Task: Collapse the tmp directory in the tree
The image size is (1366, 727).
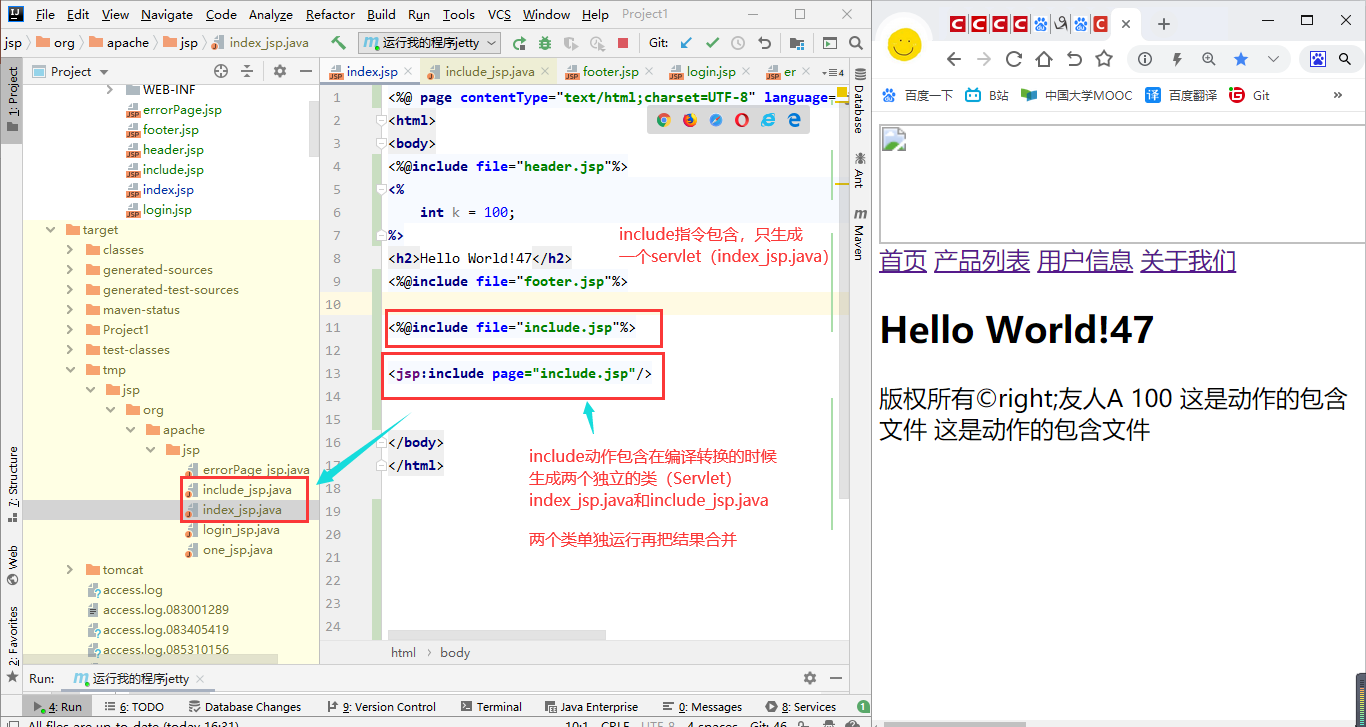Action: point(70,369)
